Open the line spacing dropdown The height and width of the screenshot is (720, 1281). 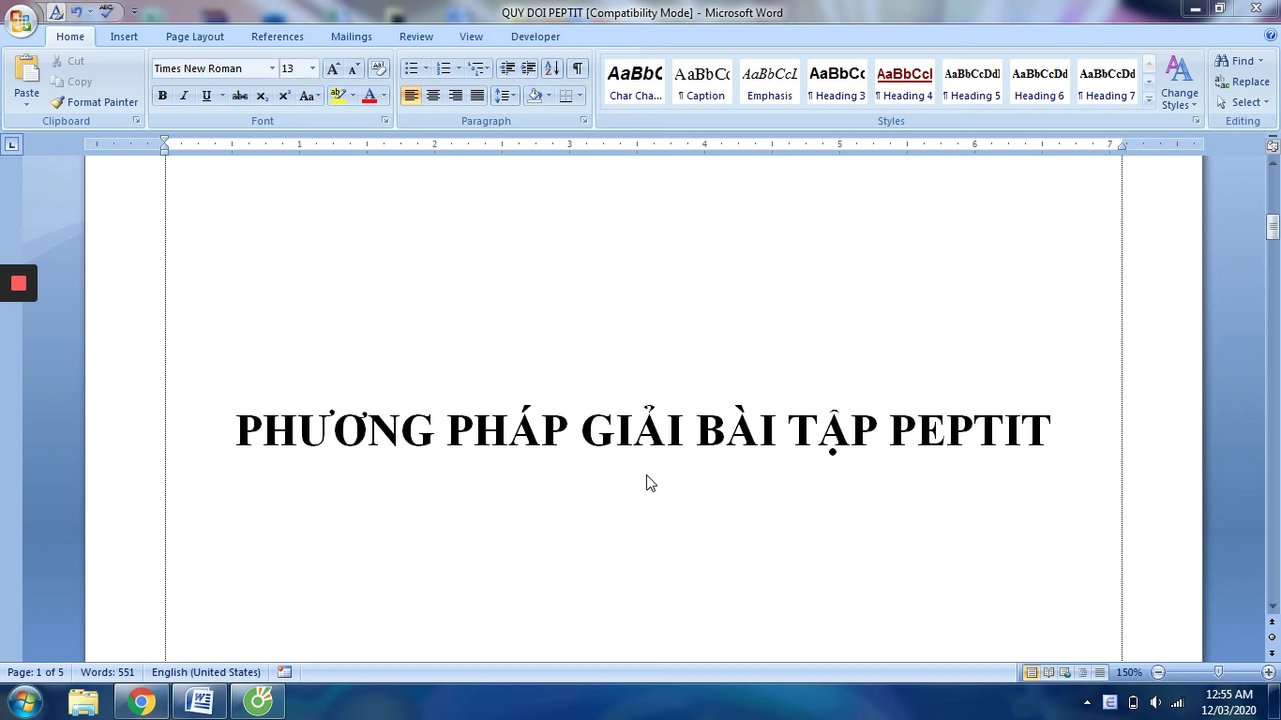point(504,96)
